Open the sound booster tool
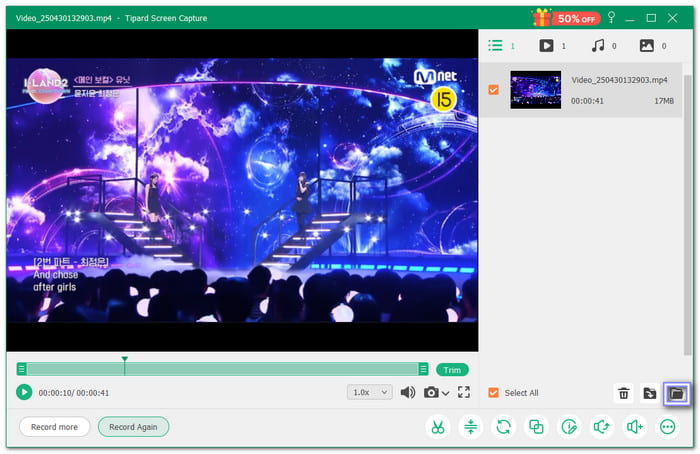 pyautogui.click(x=635, y=427)
